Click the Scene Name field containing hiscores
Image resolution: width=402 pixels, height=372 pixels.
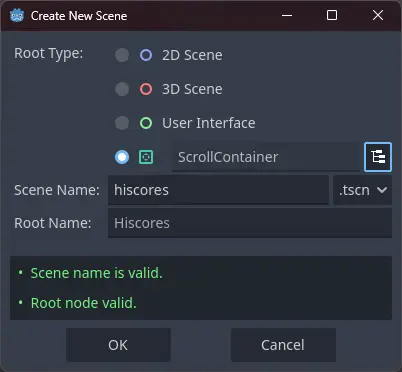(218, 190)
